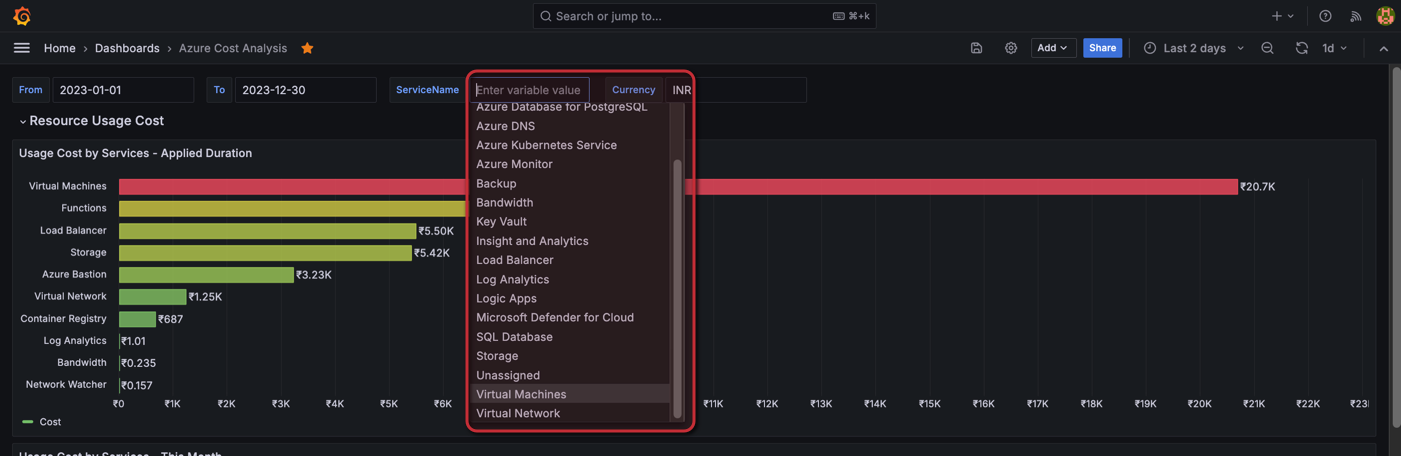Select Insight and Analytics option
Screen dimensions: 1401x456
[x=570, y=241]
